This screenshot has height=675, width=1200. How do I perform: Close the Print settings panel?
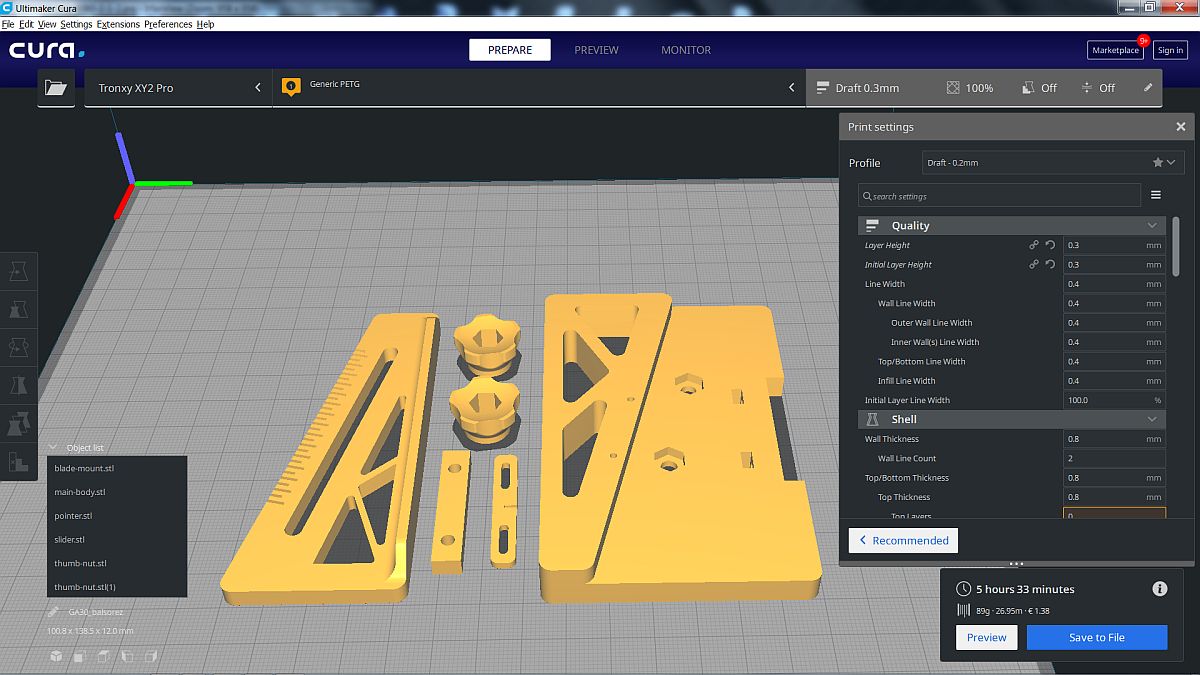[x=1180, y=127]
